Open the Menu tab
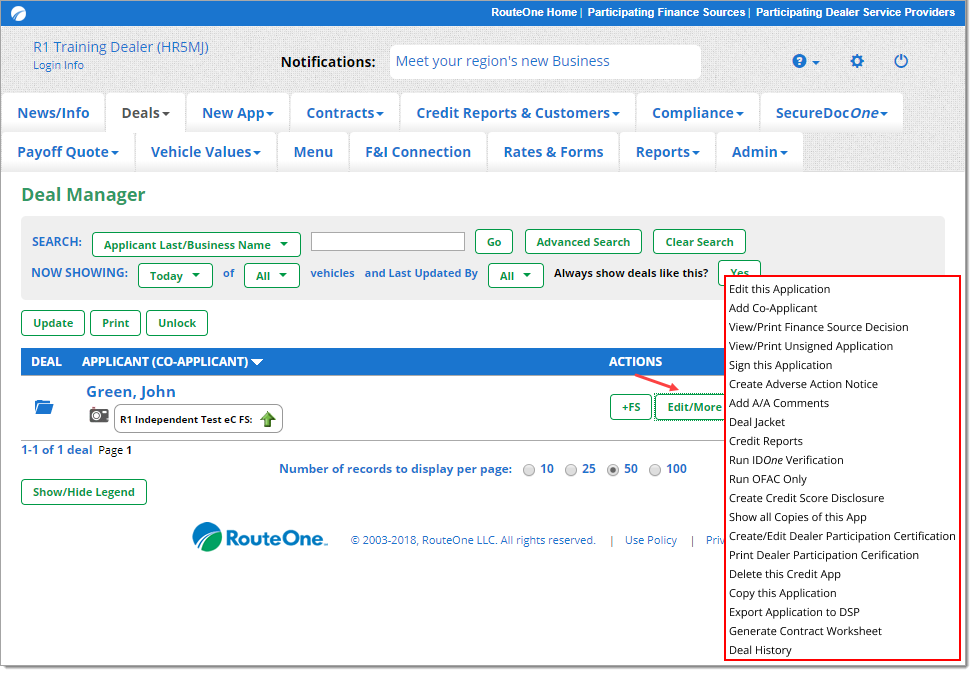The height and width of the screenshot is (673, 973). click(313, 152)
